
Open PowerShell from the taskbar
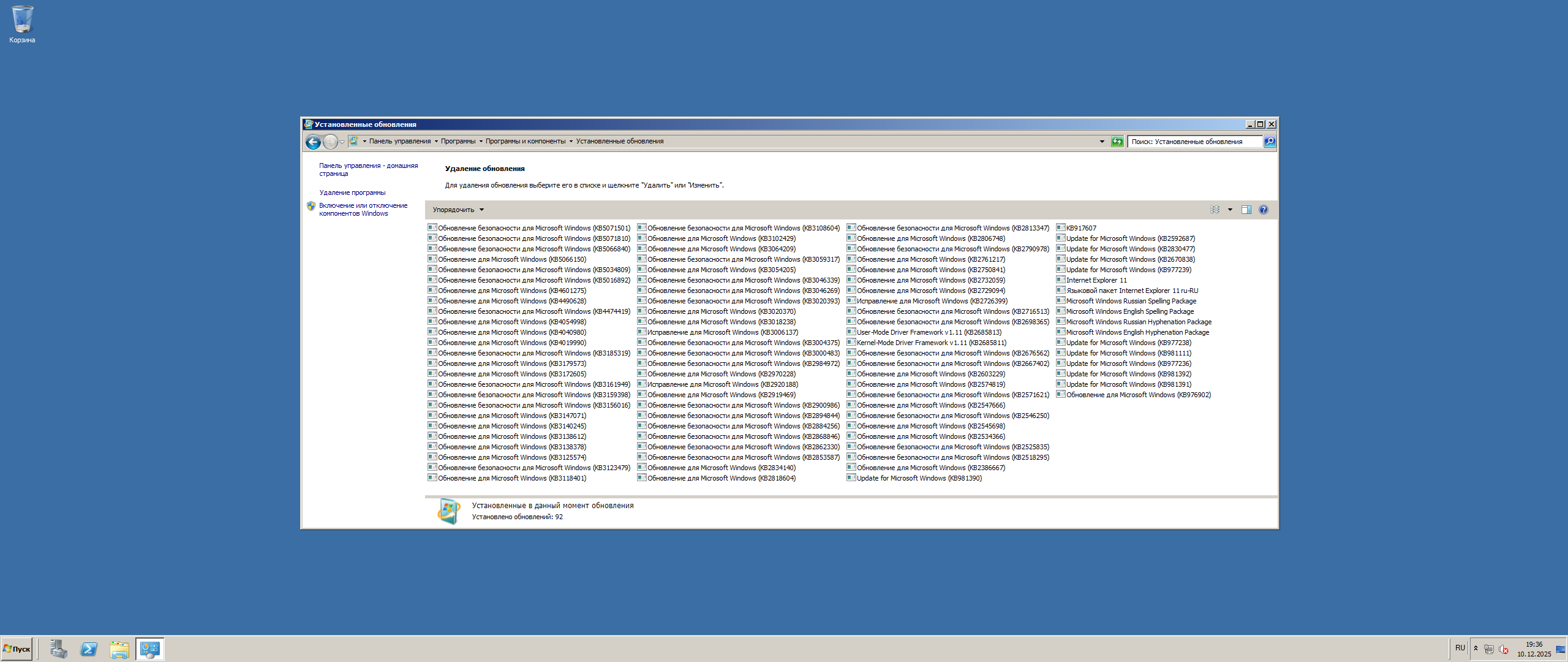[89, 649]
